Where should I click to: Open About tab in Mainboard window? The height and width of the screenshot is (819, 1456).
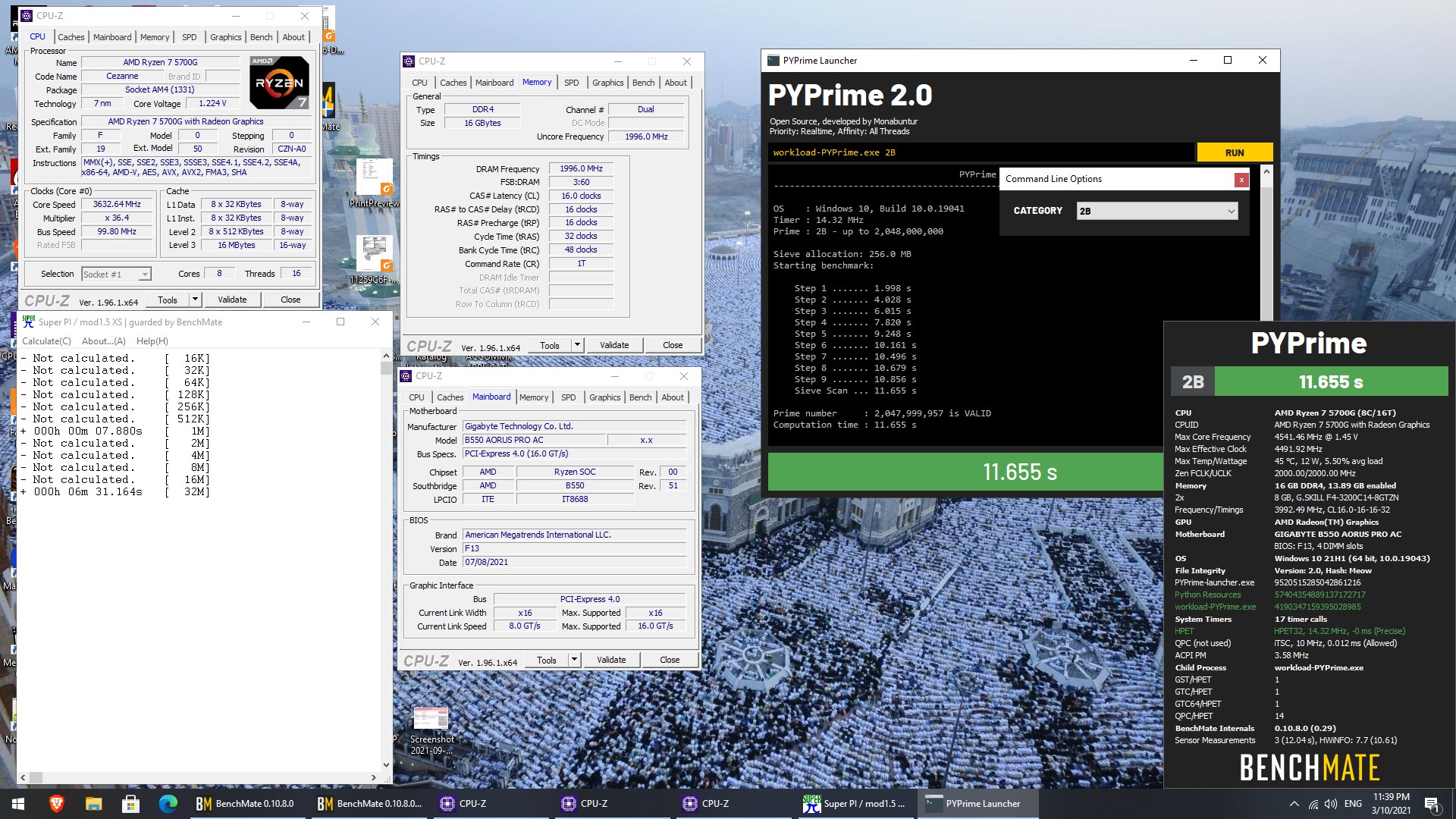(673, 397)
